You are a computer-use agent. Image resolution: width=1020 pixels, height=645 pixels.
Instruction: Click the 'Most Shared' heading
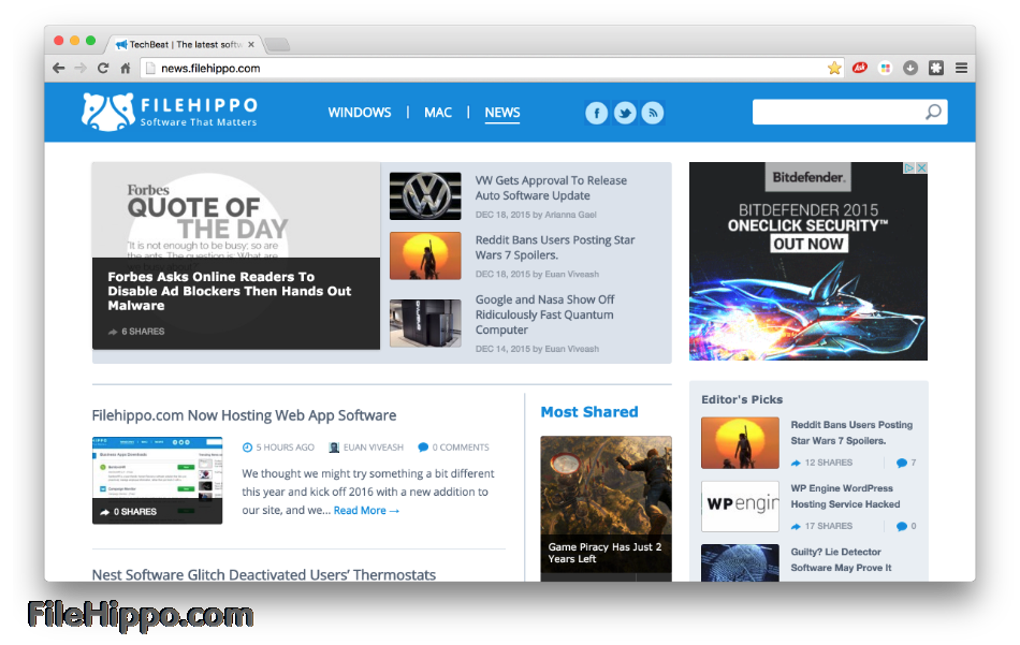pos(589,412)
